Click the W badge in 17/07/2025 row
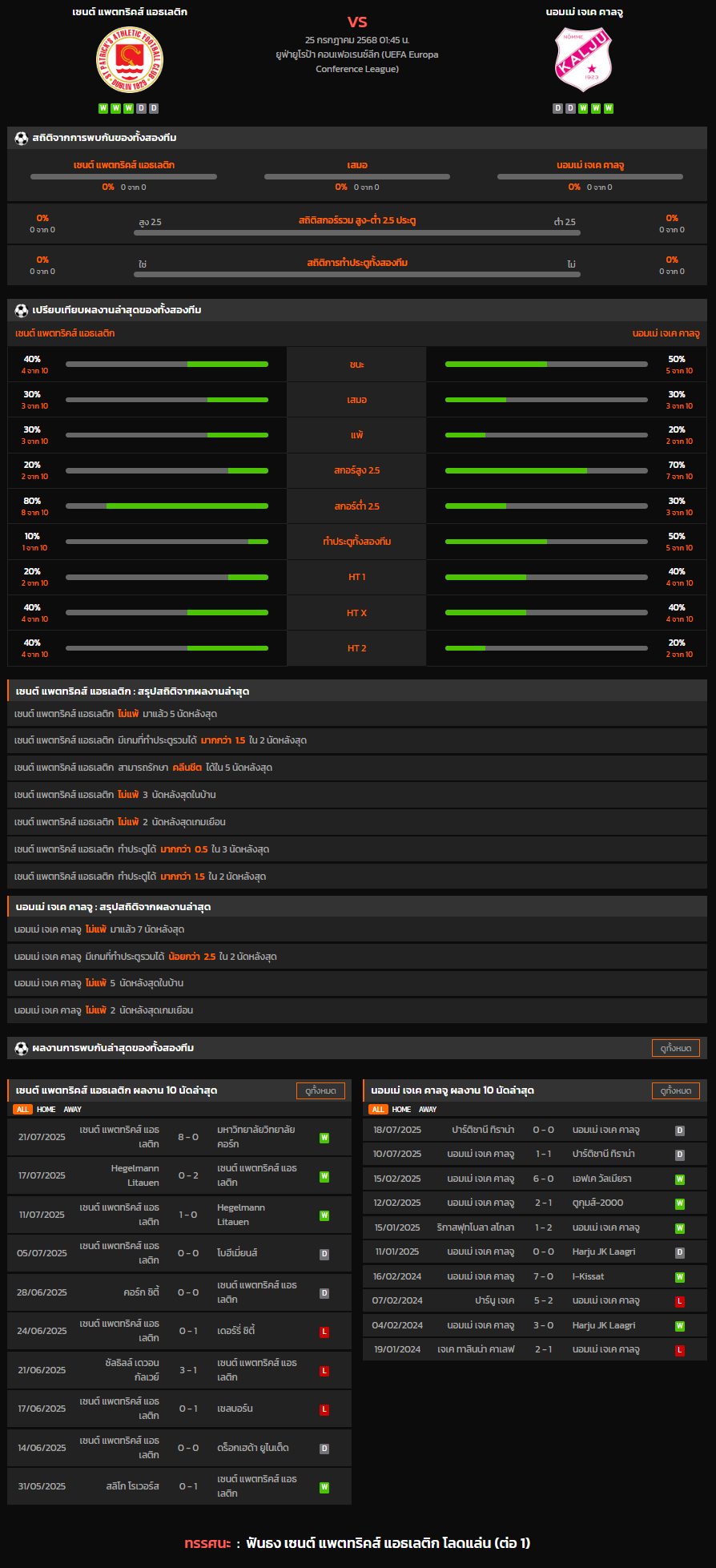Screen dimensions: 716x1568 (324, 1176)
